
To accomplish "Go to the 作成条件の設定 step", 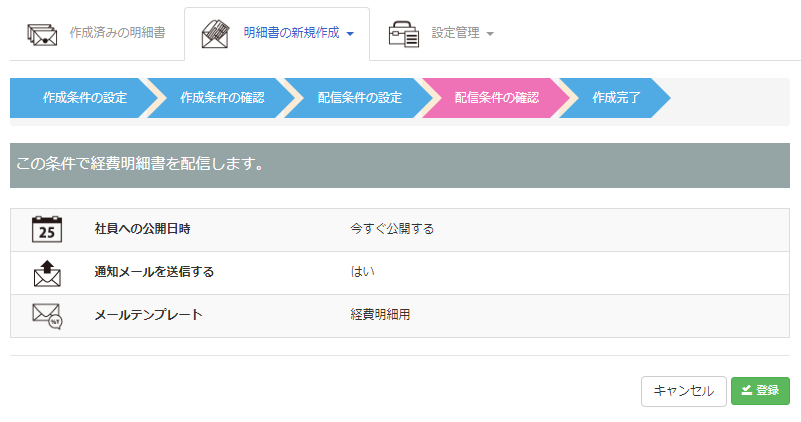I will (x=85, y=98).
